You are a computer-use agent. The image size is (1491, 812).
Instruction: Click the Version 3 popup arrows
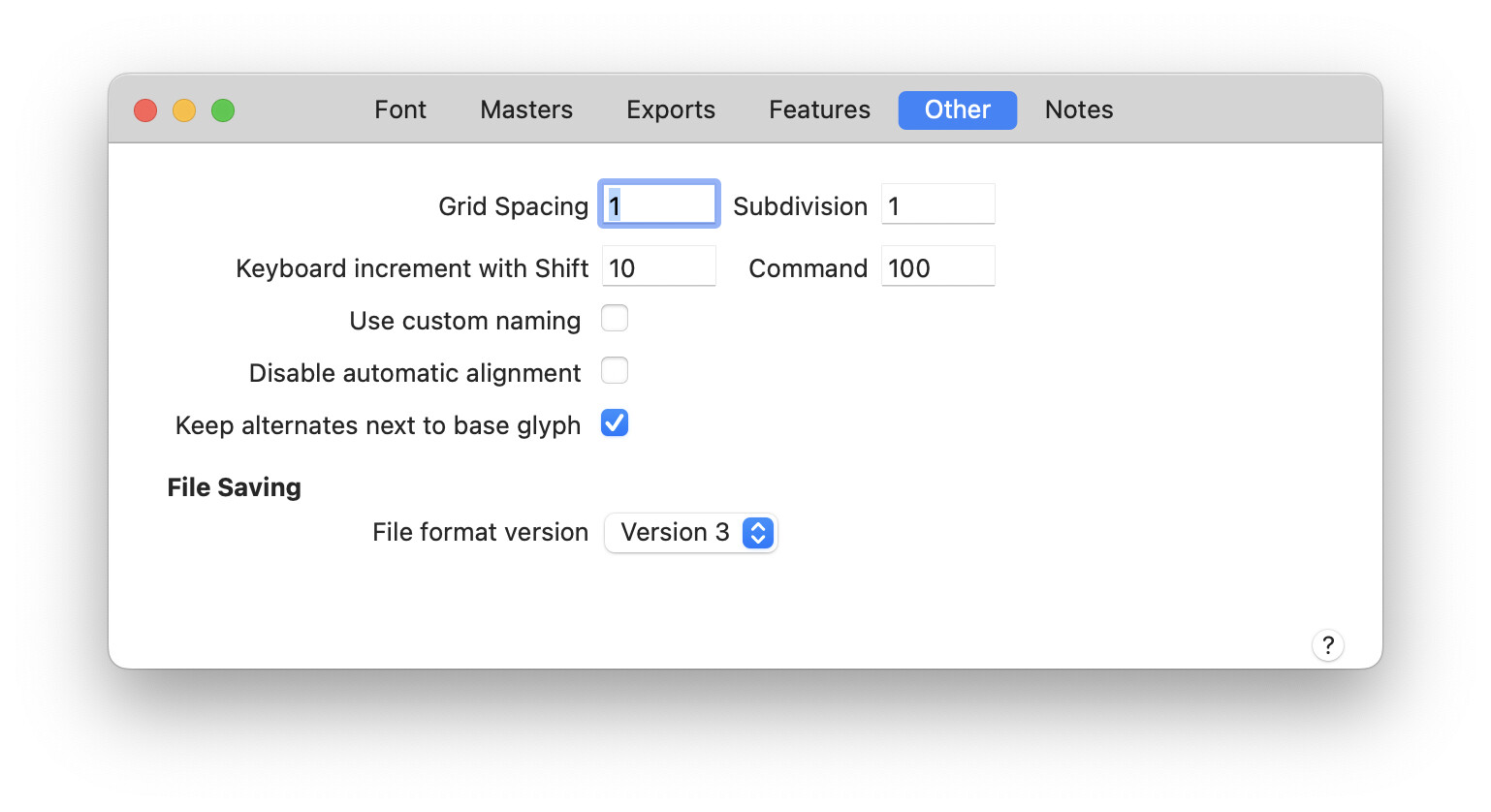pos(757,533)
